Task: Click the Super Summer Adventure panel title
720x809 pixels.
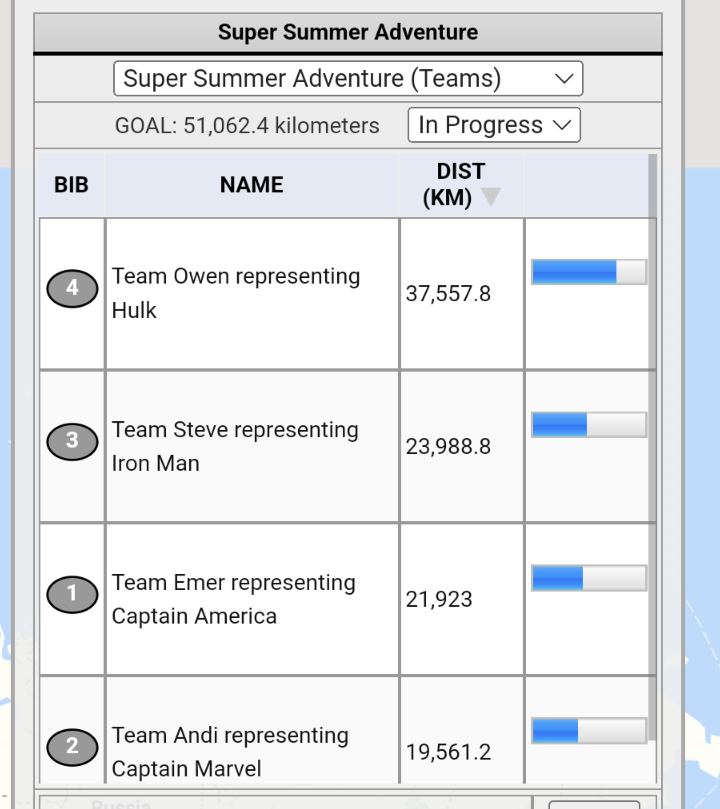Action: 348,32
